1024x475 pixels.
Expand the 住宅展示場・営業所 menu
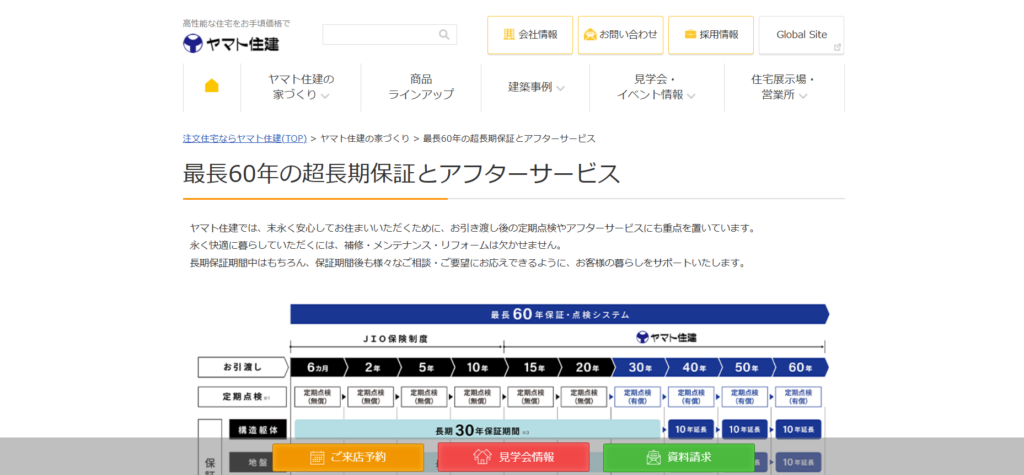(x=784, y=87)
